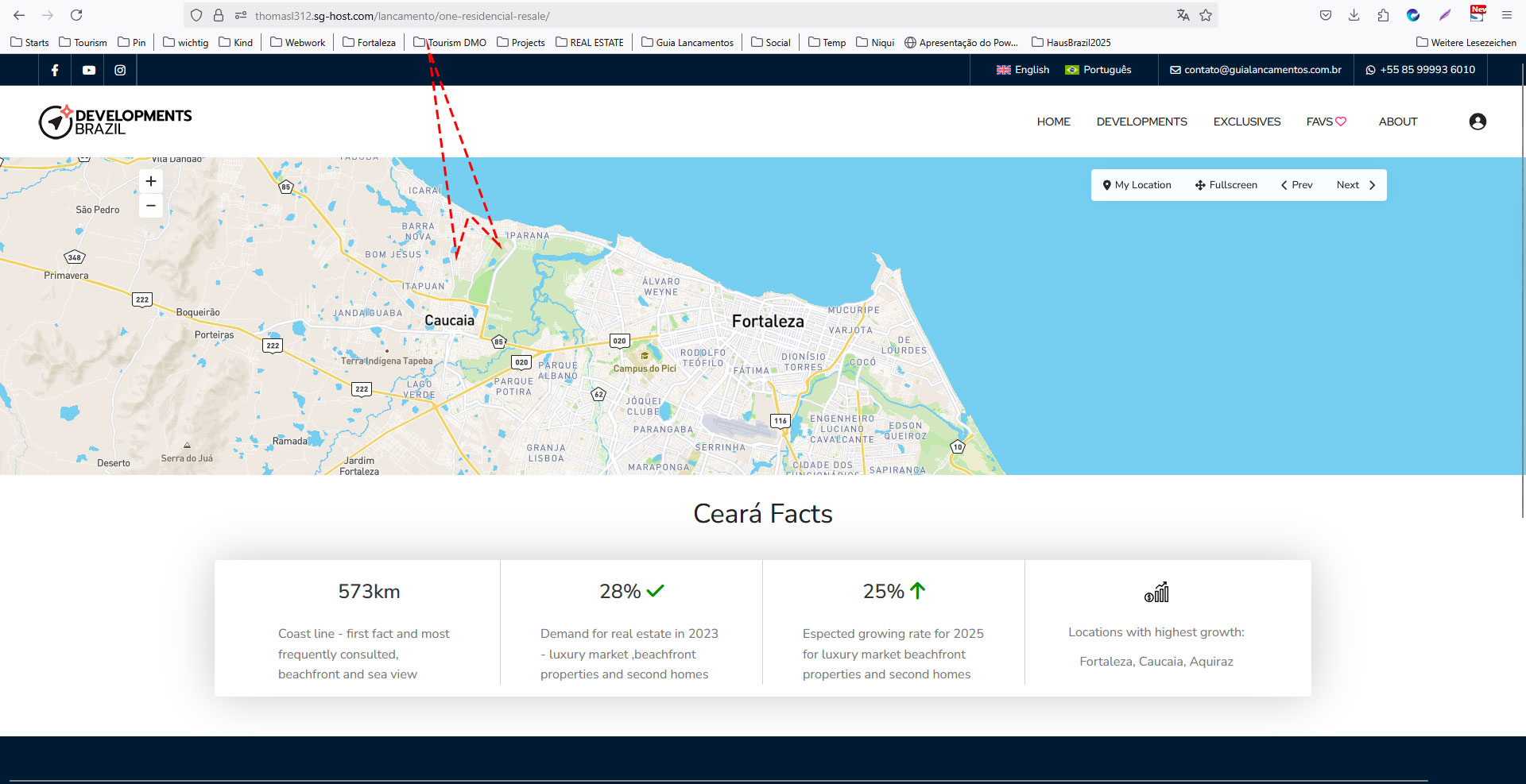Click the contato@guialancamentos.com.br email link

coord(1256,70)
